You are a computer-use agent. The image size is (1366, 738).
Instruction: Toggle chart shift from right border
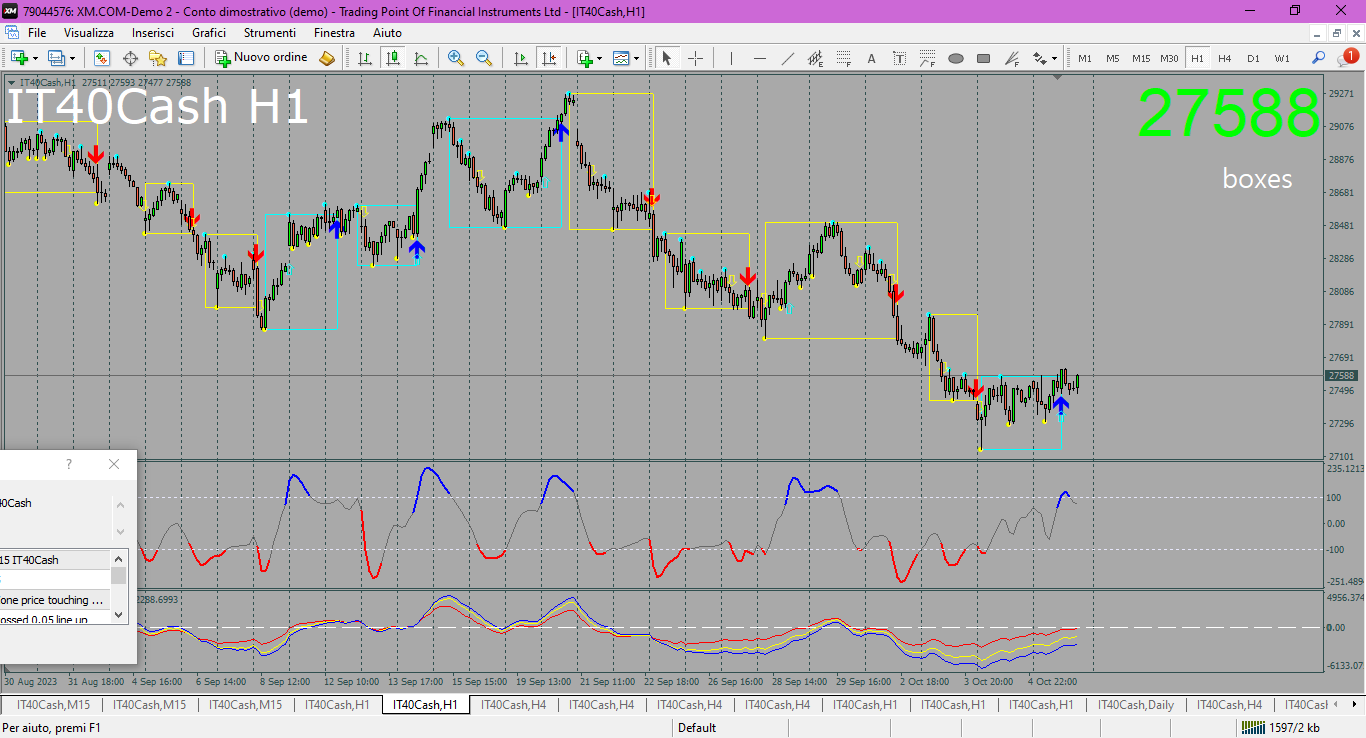[547, 58]
